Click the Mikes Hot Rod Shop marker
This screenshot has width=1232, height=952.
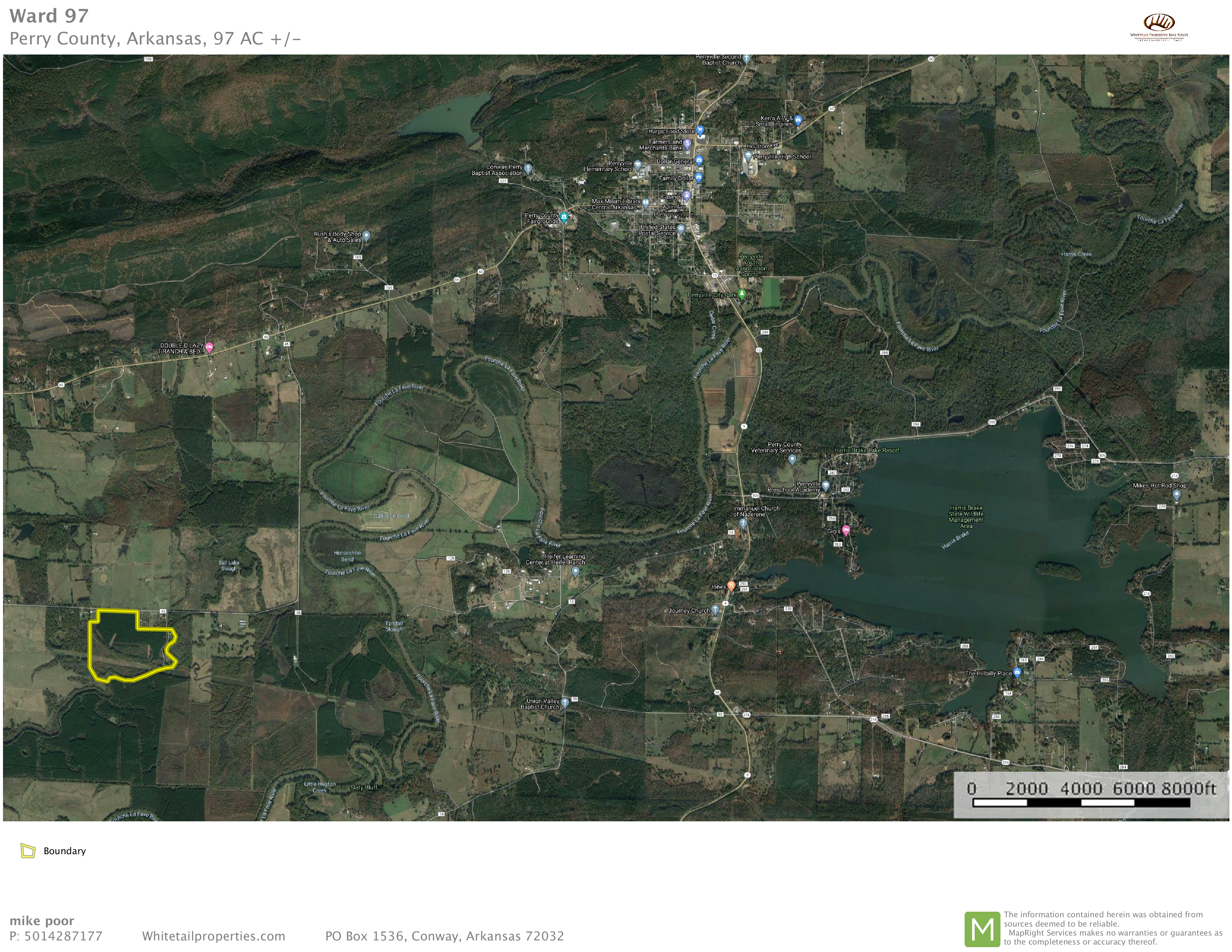[x=1176, y=494]
